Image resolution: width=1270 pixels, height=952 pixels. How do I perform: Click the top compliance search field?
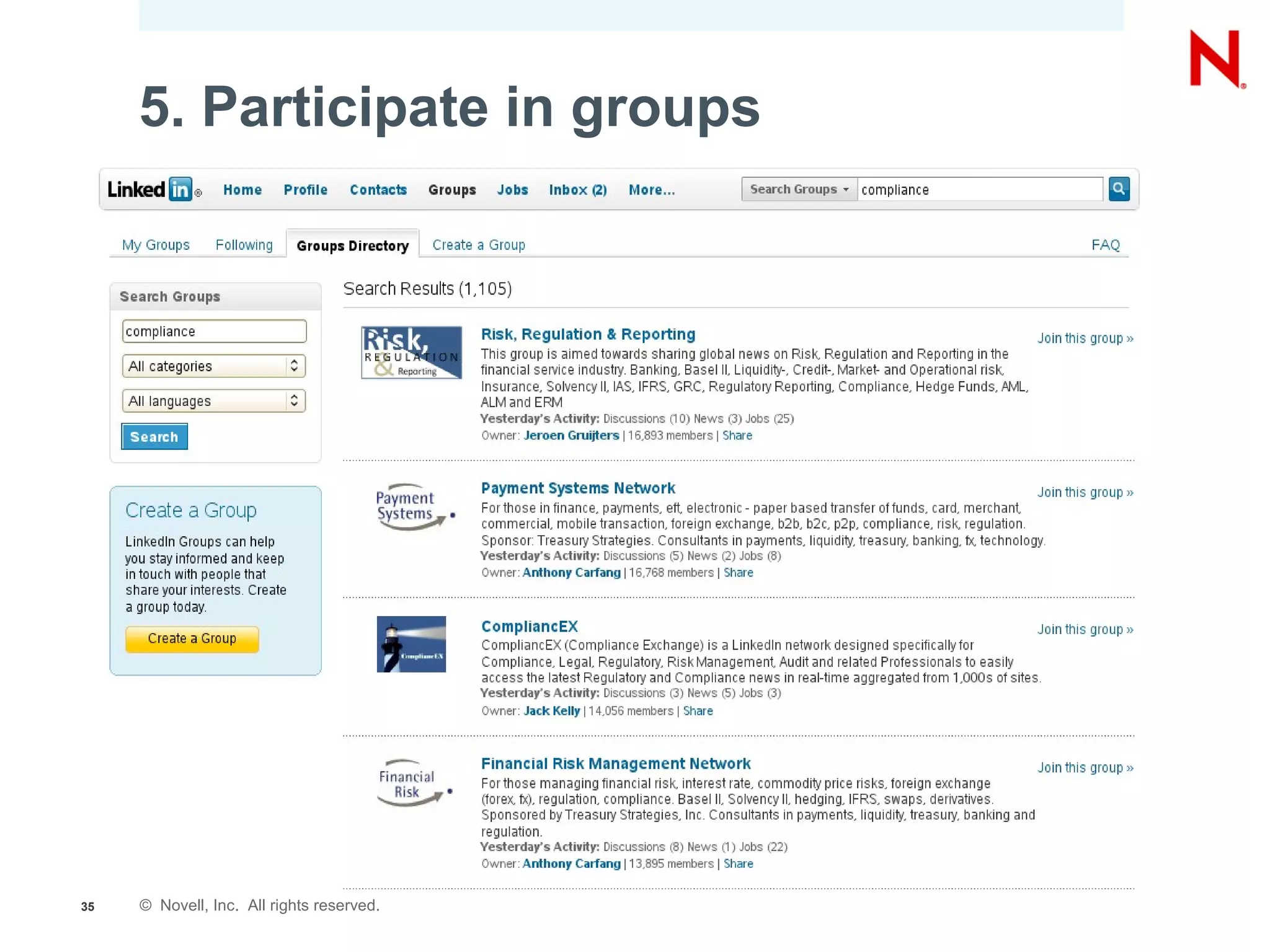pyautogui.click(x=980, y=189)
